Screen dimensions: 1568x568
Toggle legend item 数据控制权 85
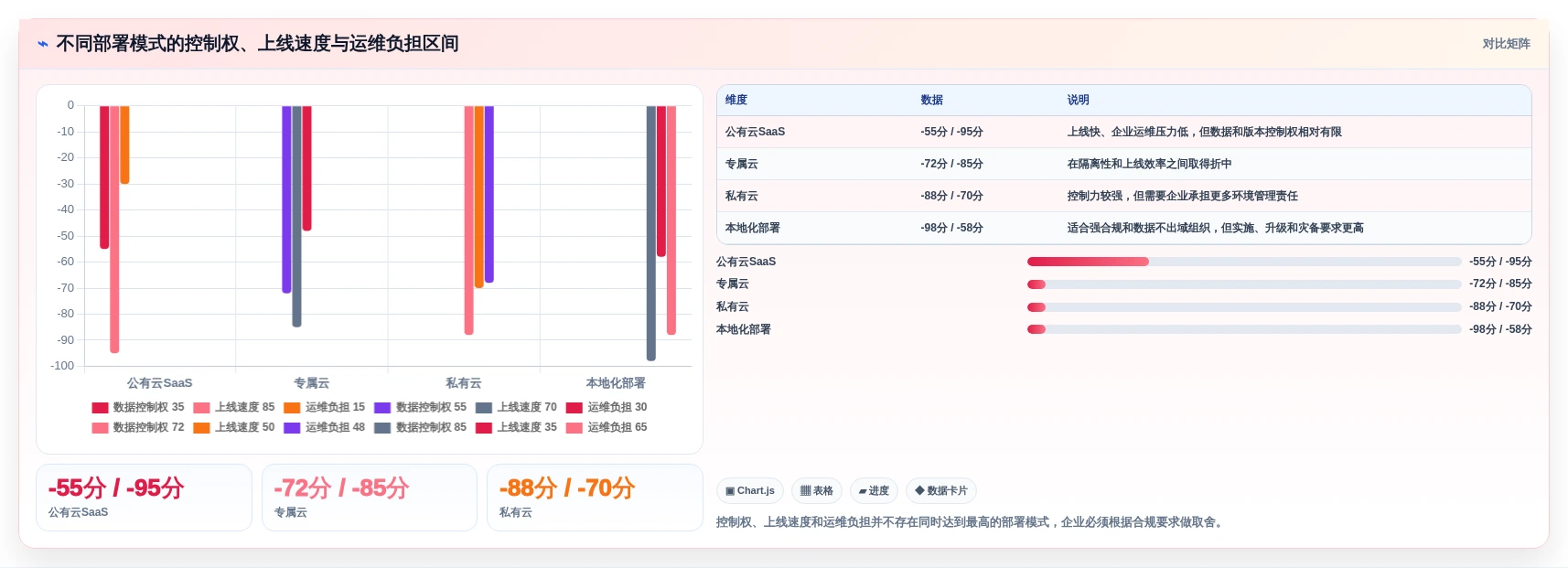[421, 428]
